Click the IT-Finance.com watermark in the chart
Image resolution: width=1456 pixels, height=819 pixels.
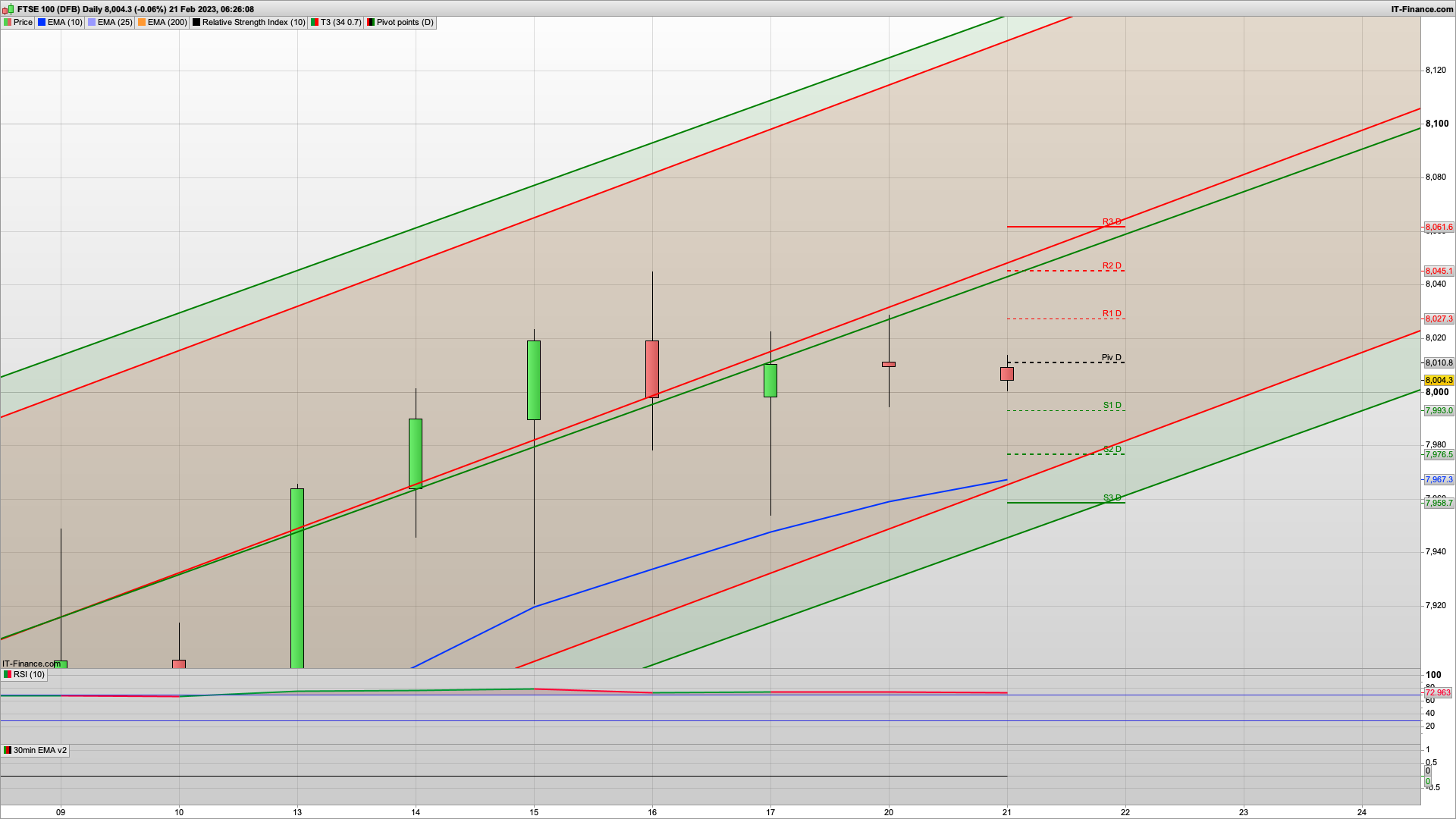[x=31, y=664]
